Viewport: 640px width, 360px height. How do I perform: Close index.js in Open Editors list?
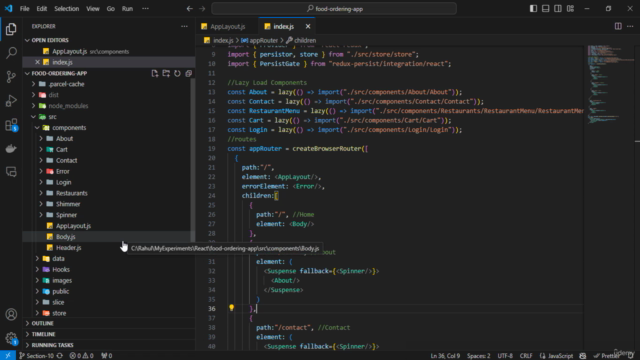pos(38,62)
